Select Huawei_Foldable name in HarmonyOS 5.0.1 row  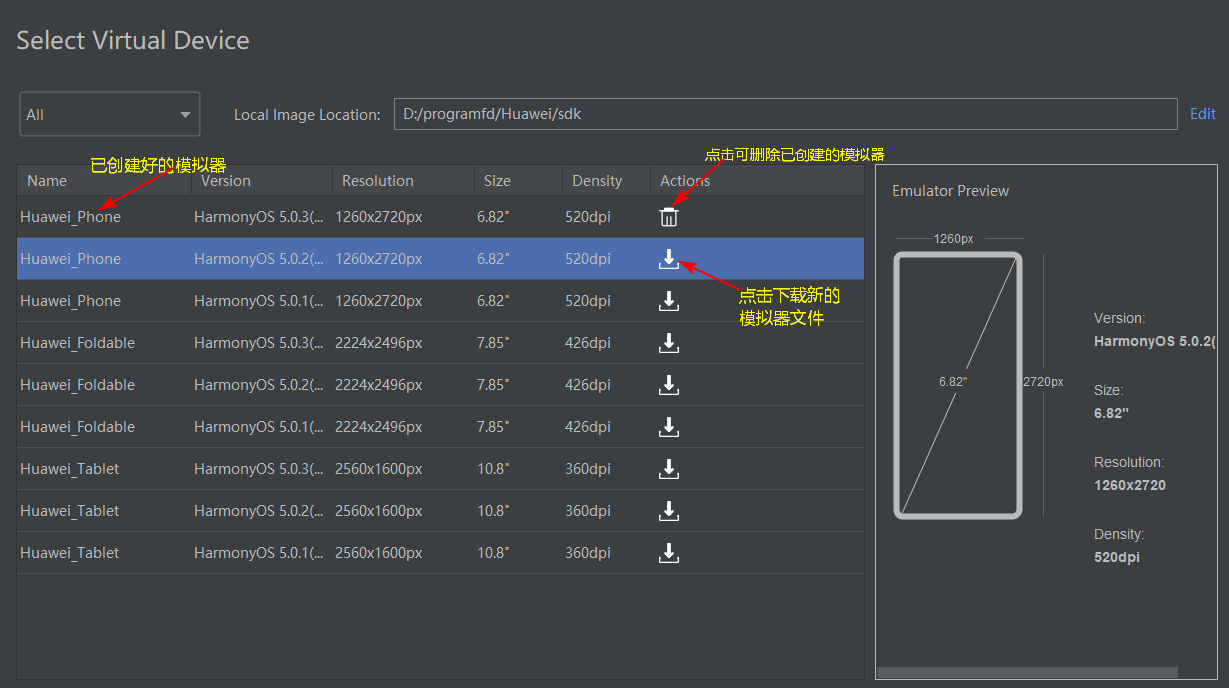[77, 427]
